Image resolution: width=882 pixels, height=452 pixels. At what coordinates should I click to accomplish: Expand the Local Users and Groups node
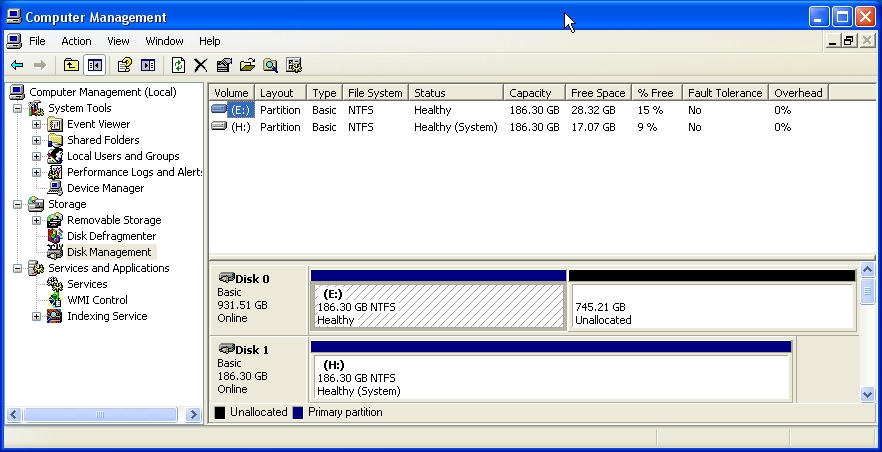37,156
